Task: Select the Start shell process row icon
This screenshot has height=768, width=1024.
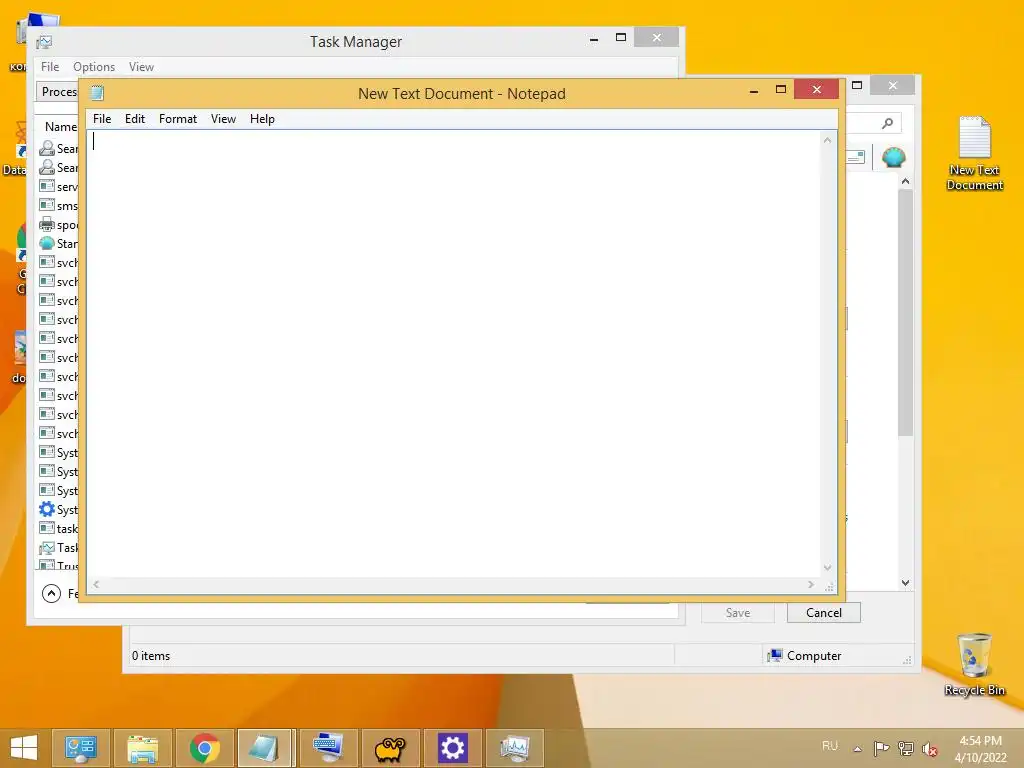Action: (46, 244)
